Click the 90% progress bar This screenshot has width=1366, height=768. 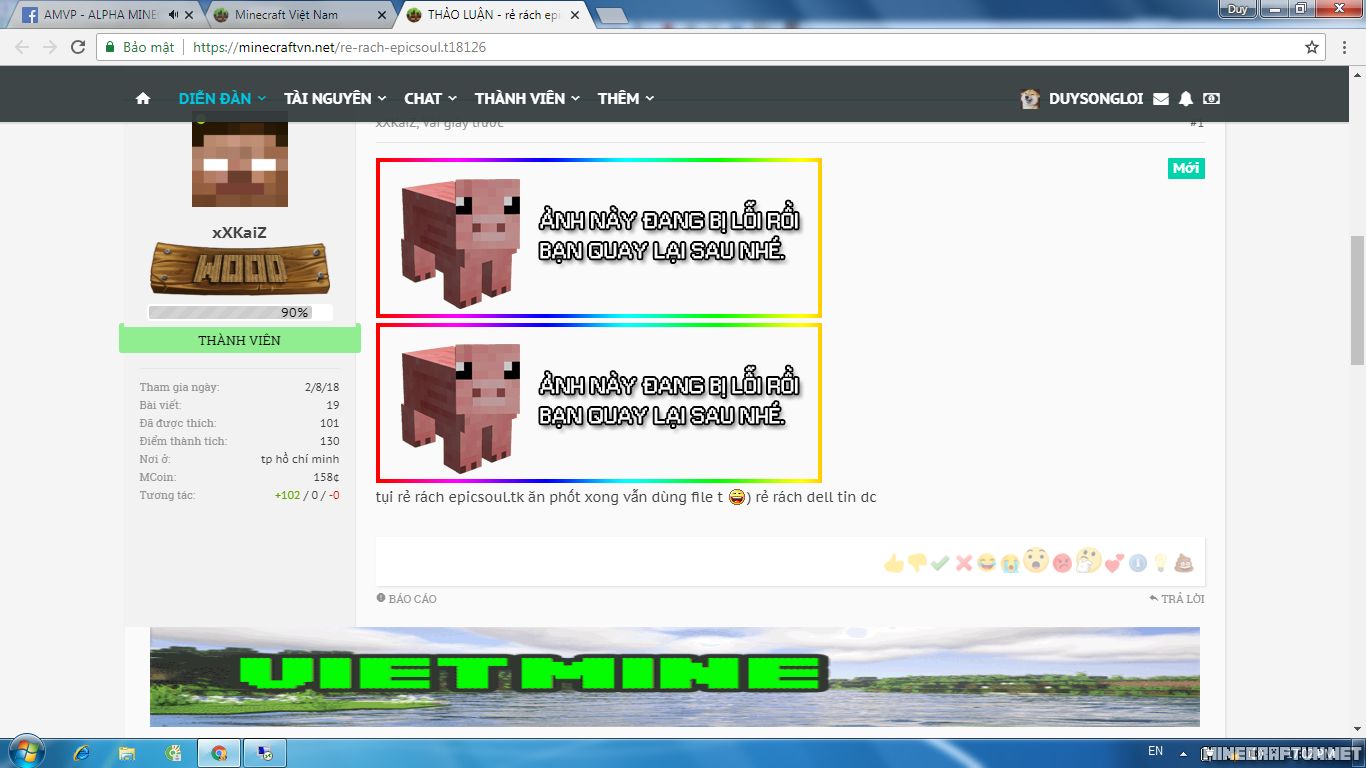pyautogui.click(x=239, y=312)
